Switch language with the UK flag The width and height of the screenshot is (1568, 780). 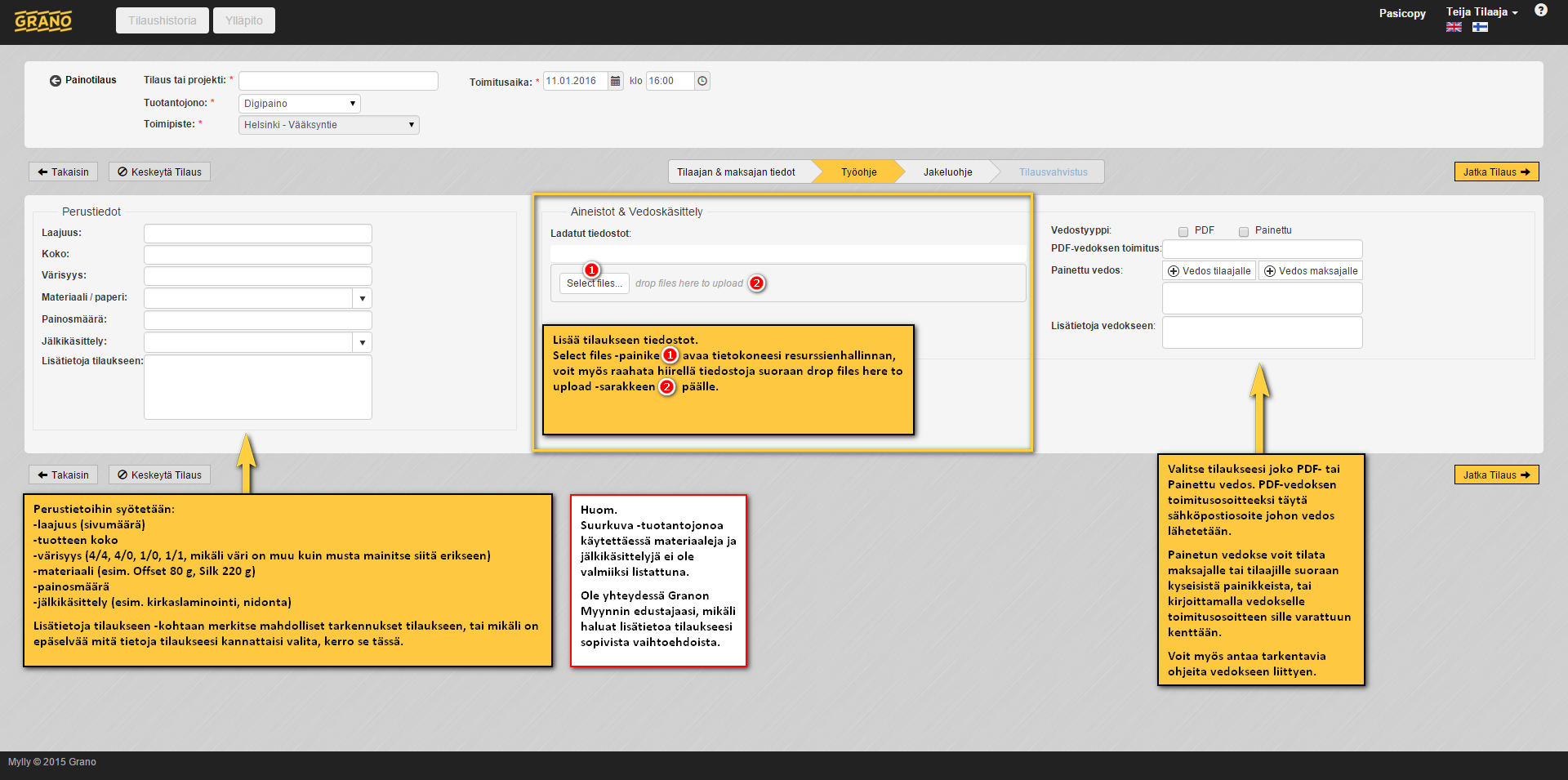pyautogui.click(x=1454, y=27)
